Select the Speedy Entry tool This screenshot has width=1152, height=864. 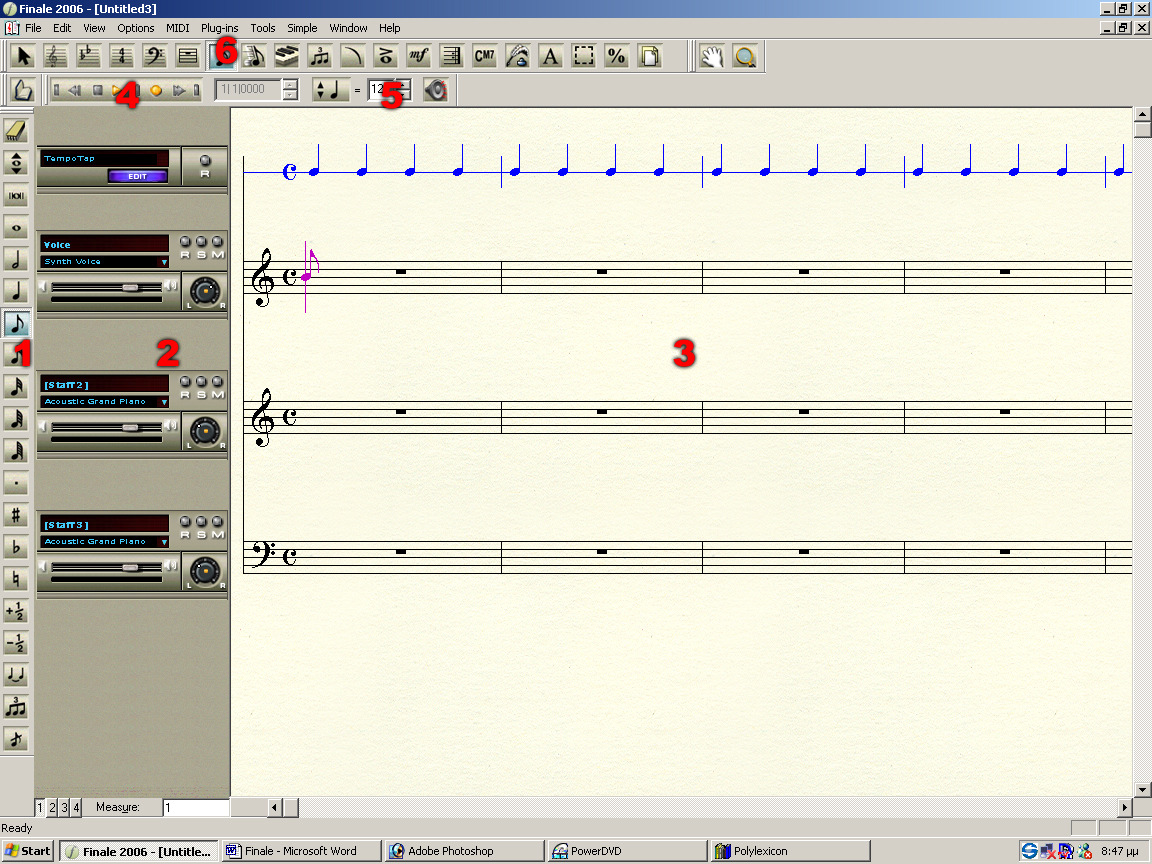click(253, 57)
